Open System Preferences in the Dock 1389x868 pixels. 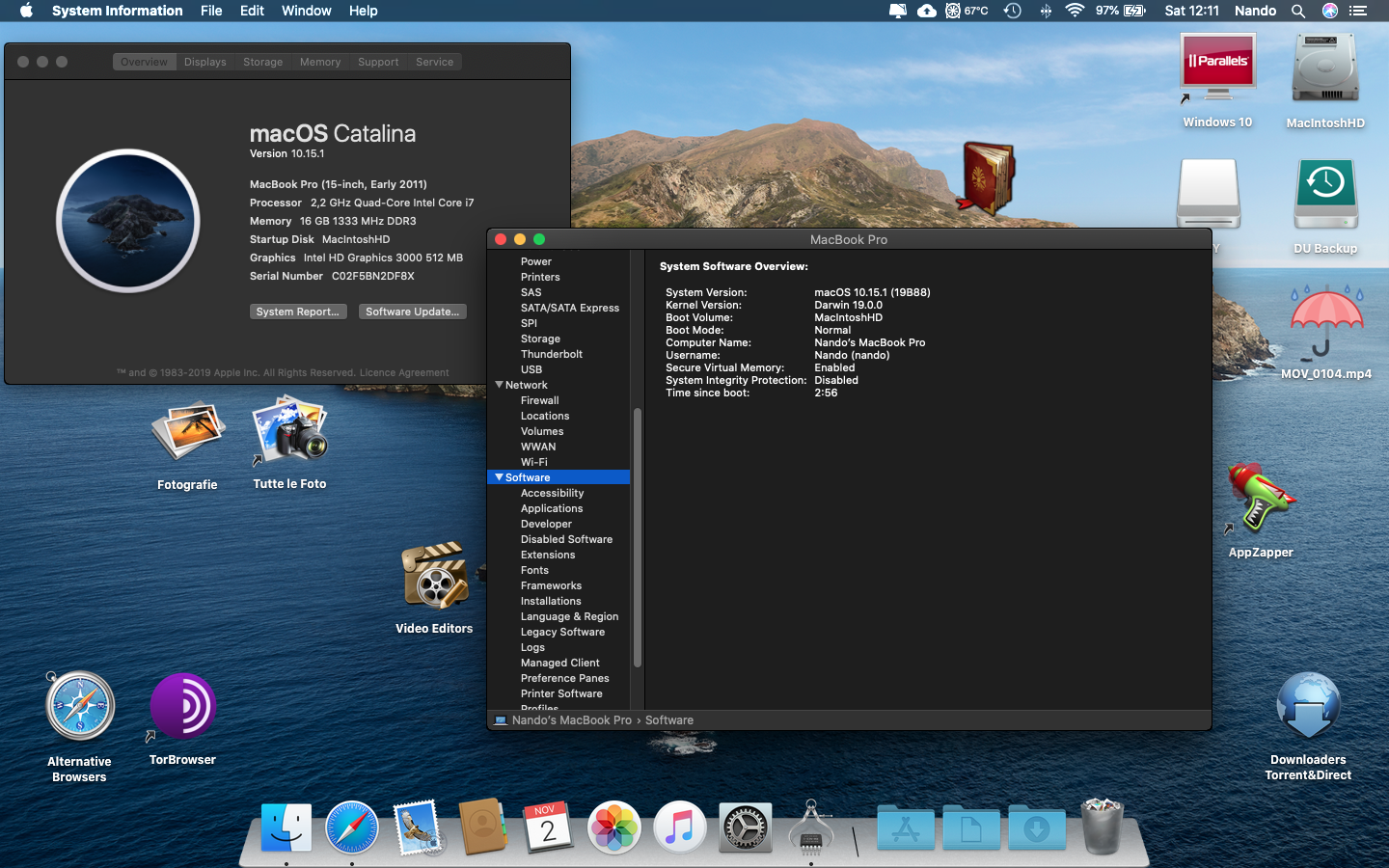[746, 827]
